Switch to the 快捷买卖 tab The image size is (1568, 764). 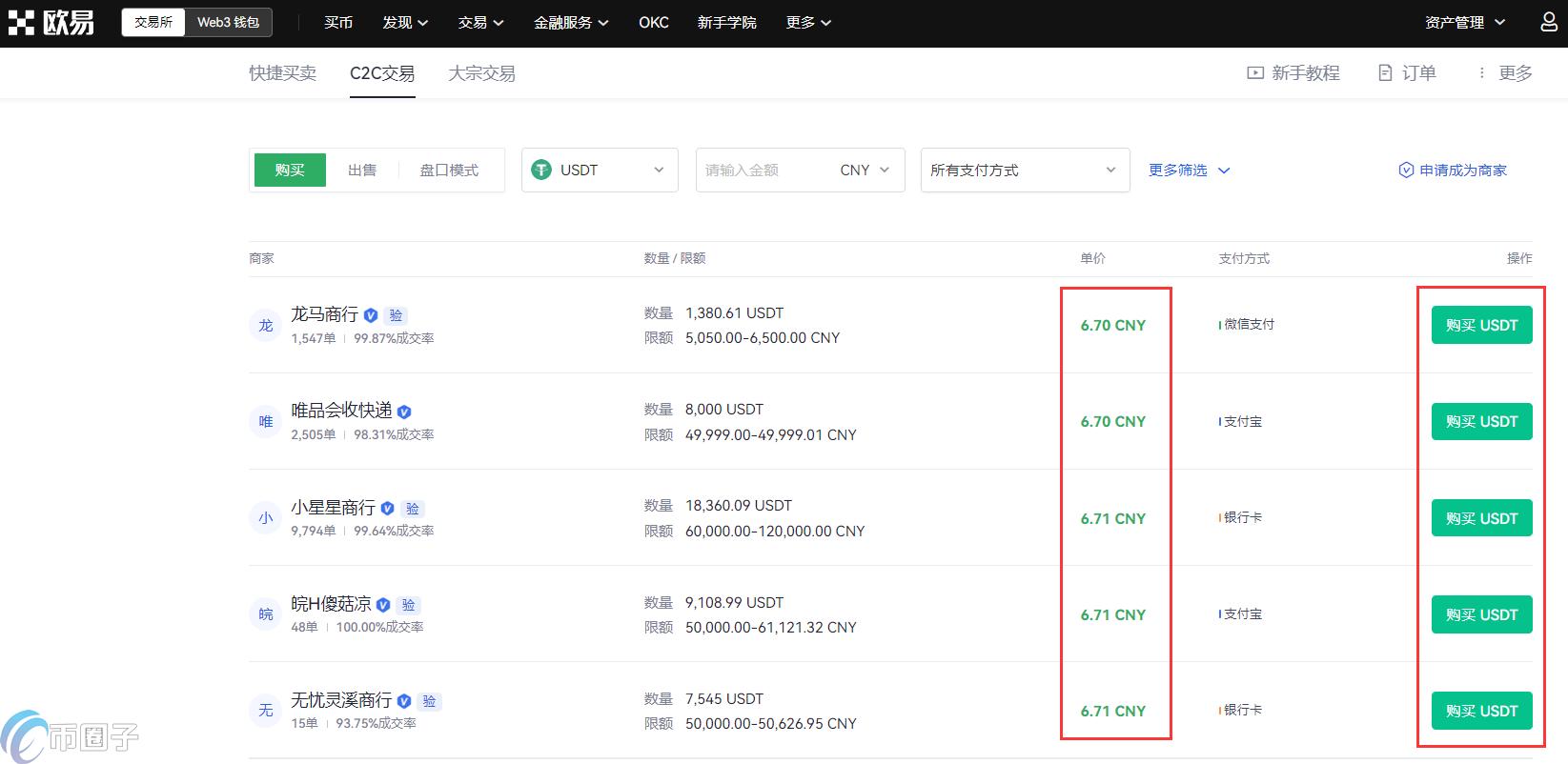tap(282, 73)
